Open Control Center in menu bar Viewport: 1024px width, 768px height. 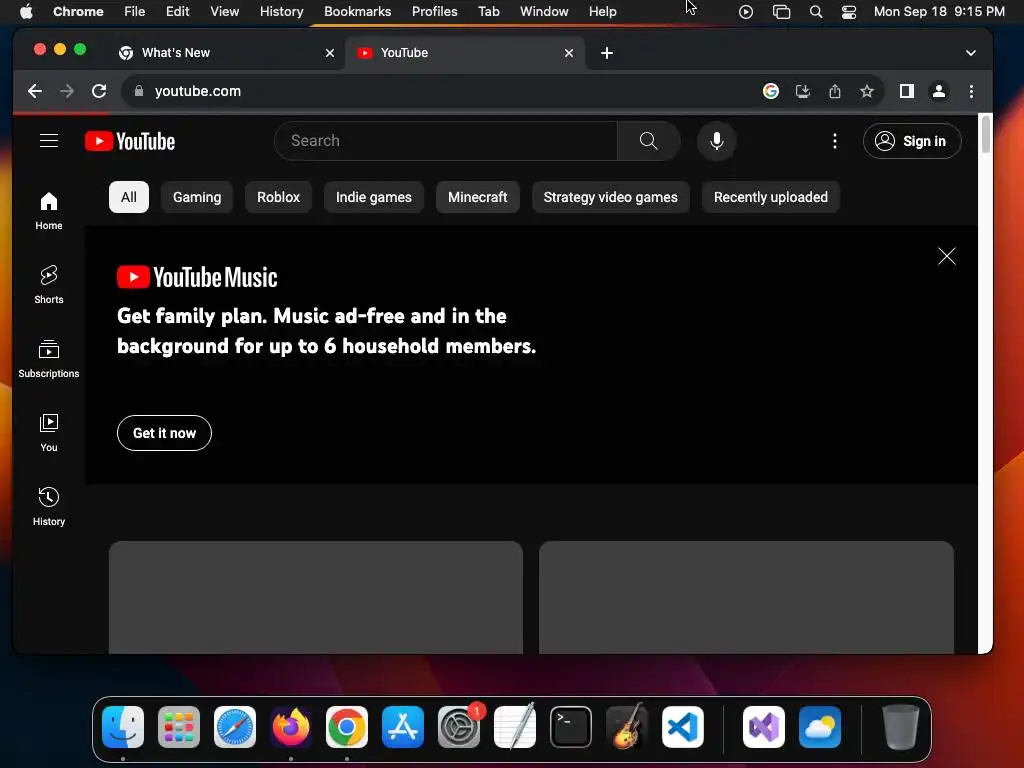[848, 12]
